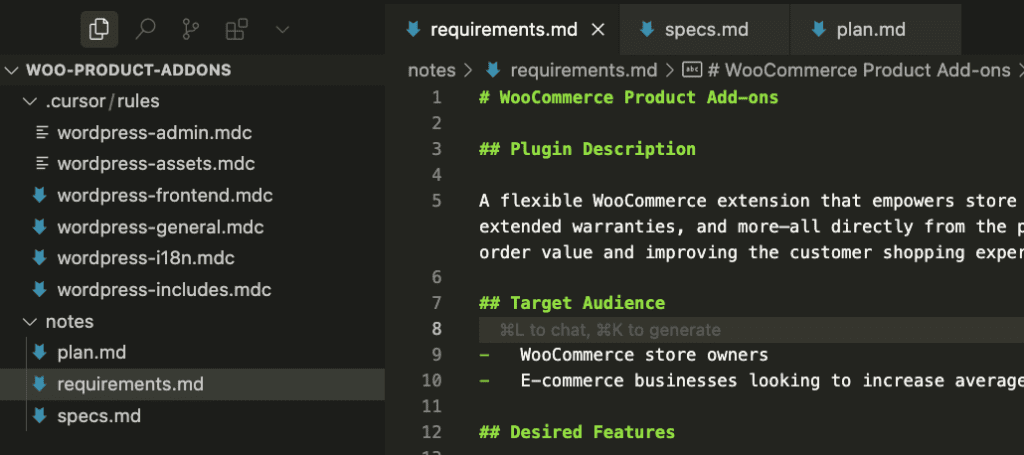Viewport: 1024px width, 455px height.
Task: Close the requirements.md tab
Action: pos(598,29)
